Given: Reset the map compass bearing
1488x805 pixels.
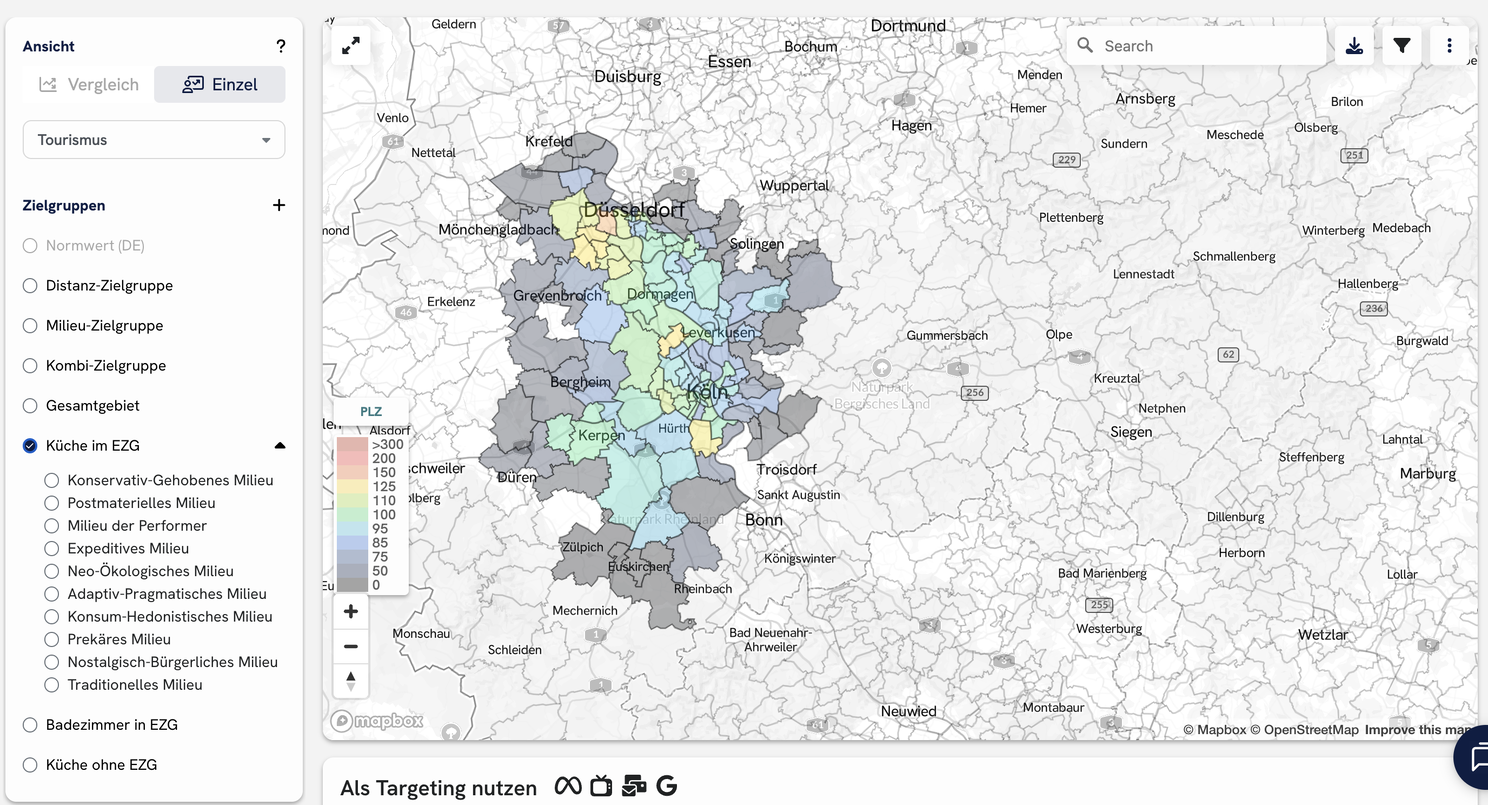Looking at the screenshot, I should pos(351,681).
